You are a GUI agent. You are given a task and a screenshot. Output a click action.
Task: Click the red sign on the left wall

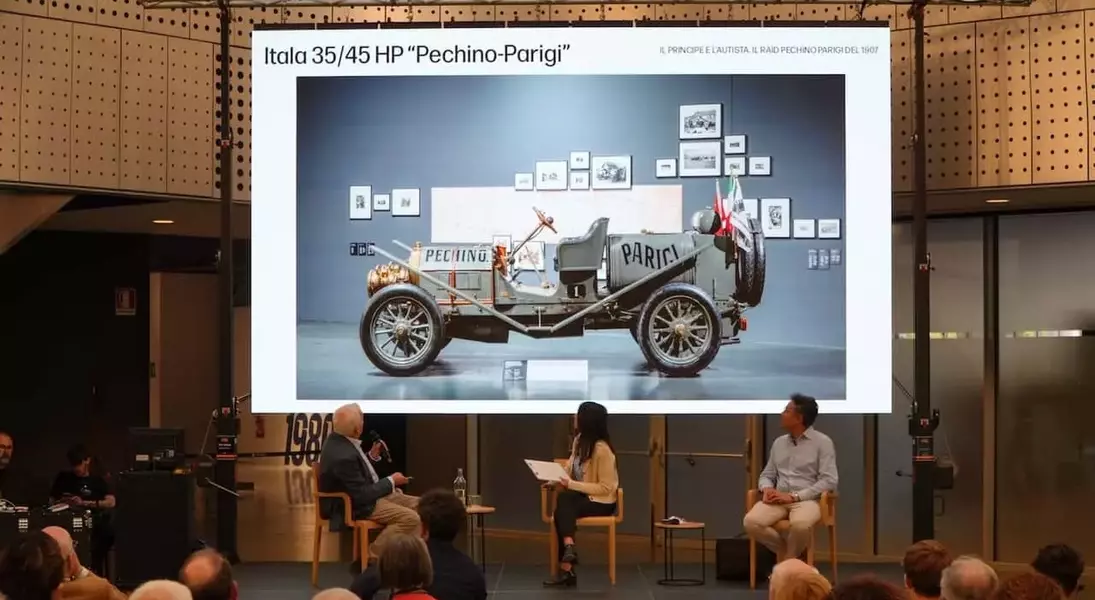tap(125, 301)
